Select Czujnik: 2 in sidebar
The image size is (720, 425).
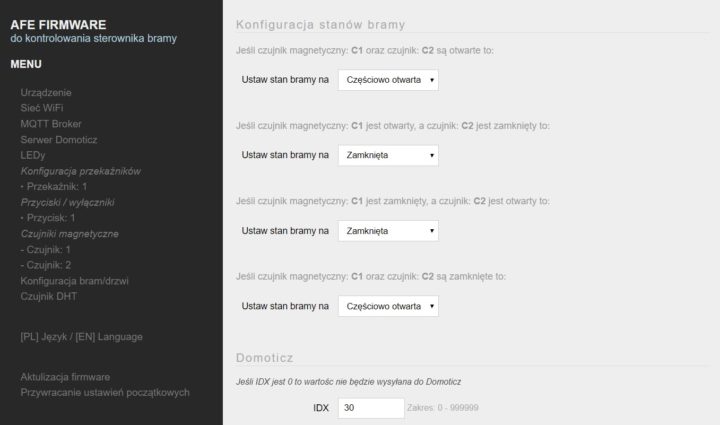(x=45, y=265)
